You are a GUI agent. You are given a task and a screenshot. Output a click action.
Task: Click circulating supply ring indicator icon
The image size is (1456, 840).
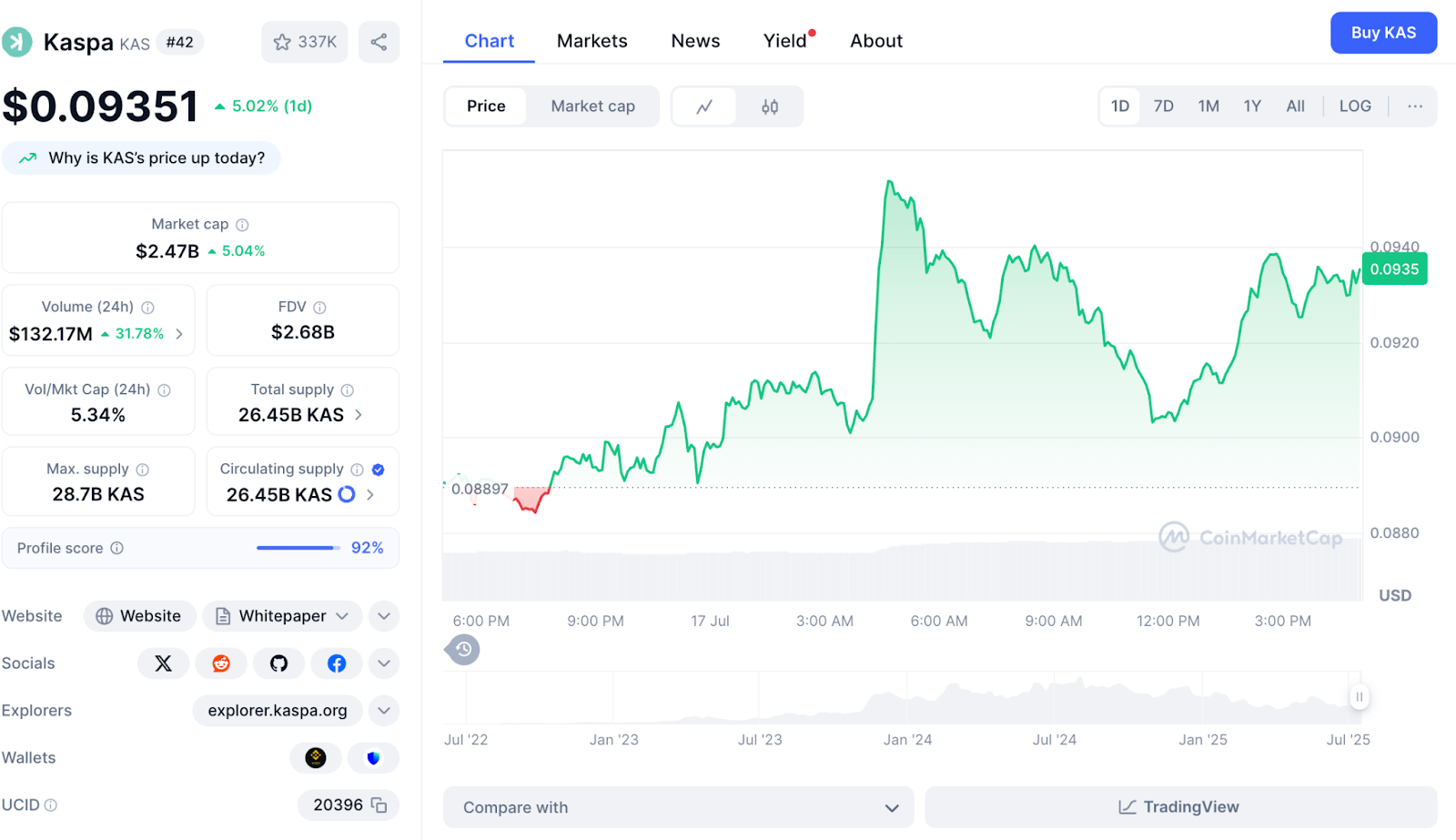click(x=347, y=494)
